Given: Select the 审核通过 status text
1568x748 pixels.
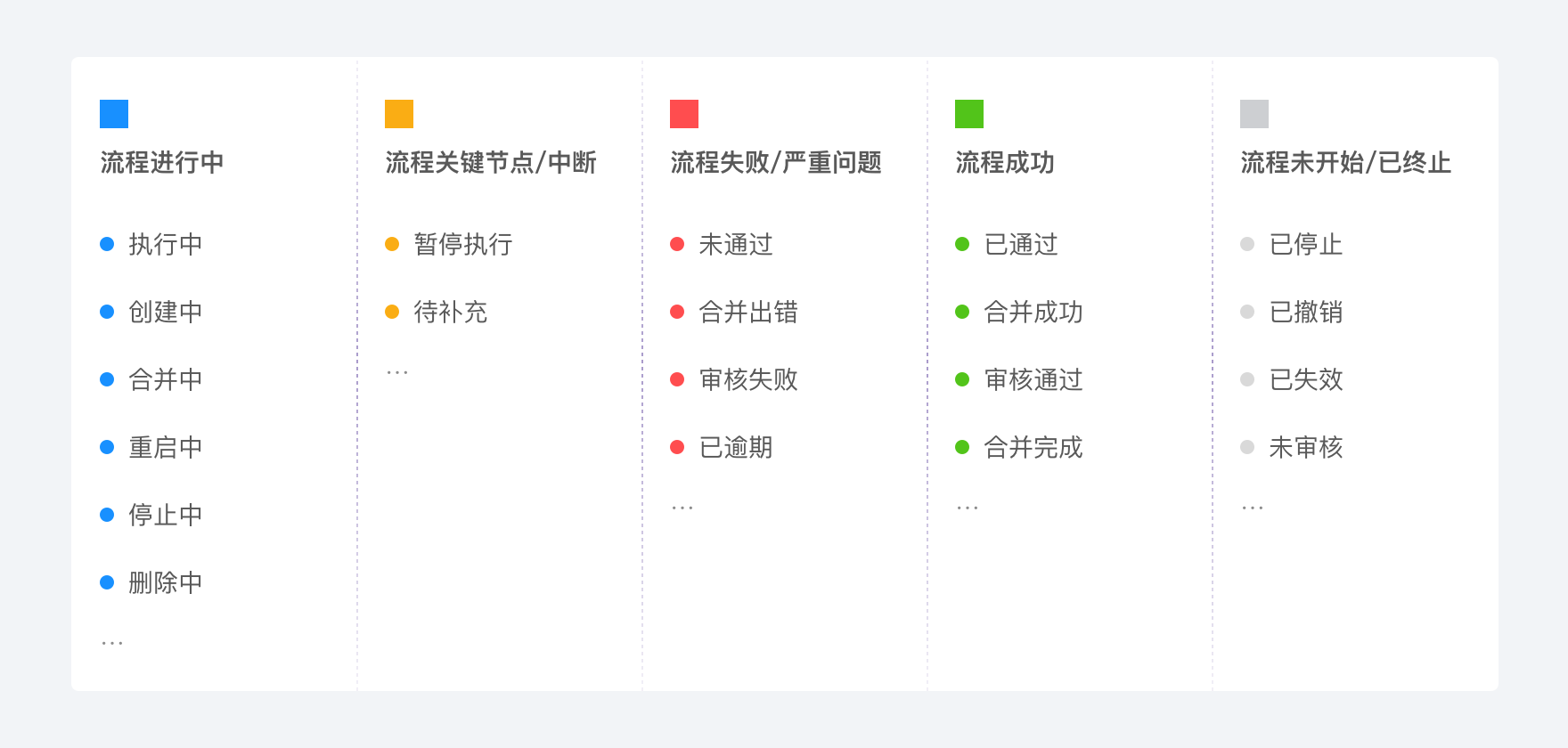Looking at the screenshot, I should tap(1033, 379).
